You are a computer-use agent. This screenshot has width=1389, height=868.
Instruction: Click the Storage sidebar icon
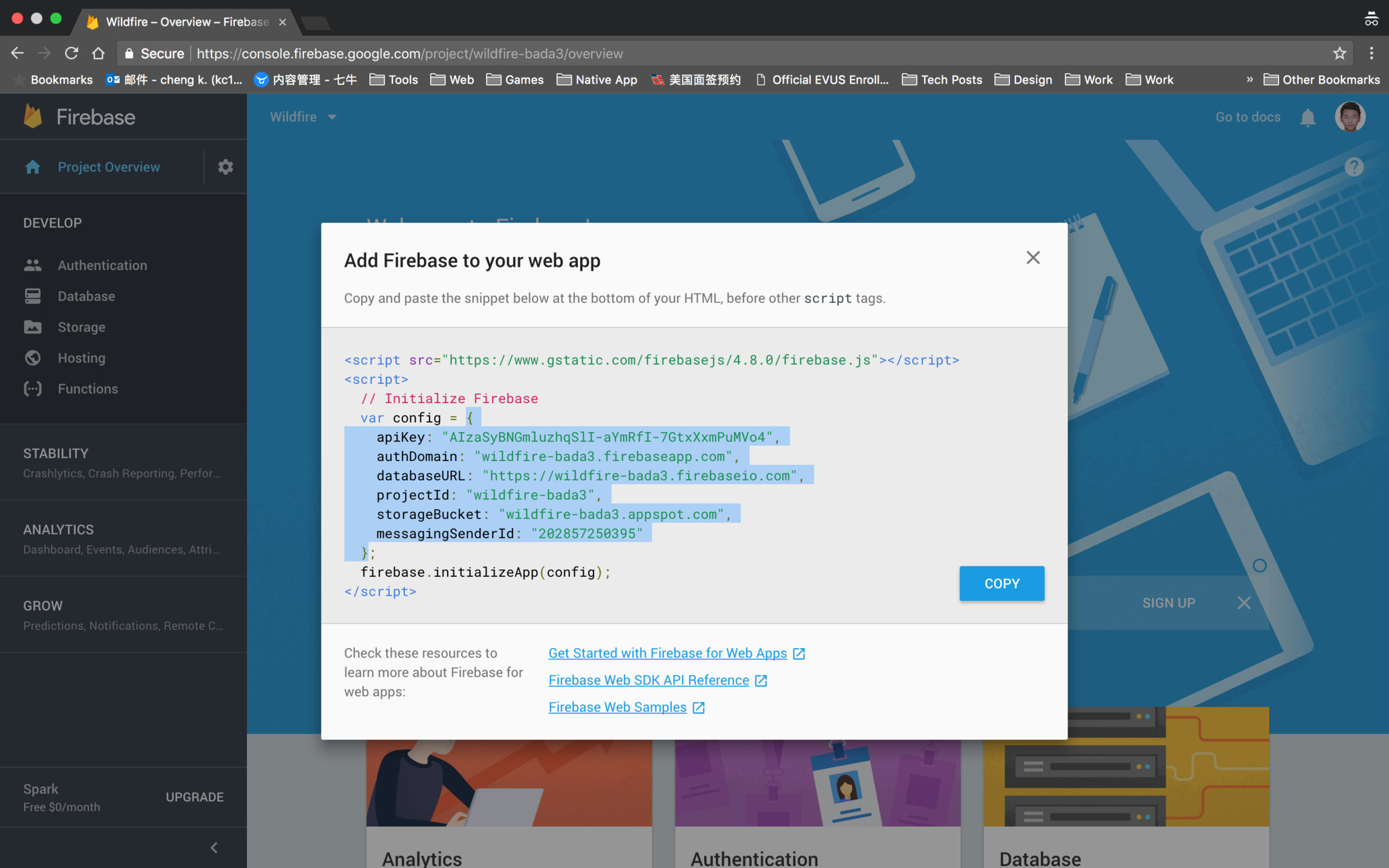point(33,327)
